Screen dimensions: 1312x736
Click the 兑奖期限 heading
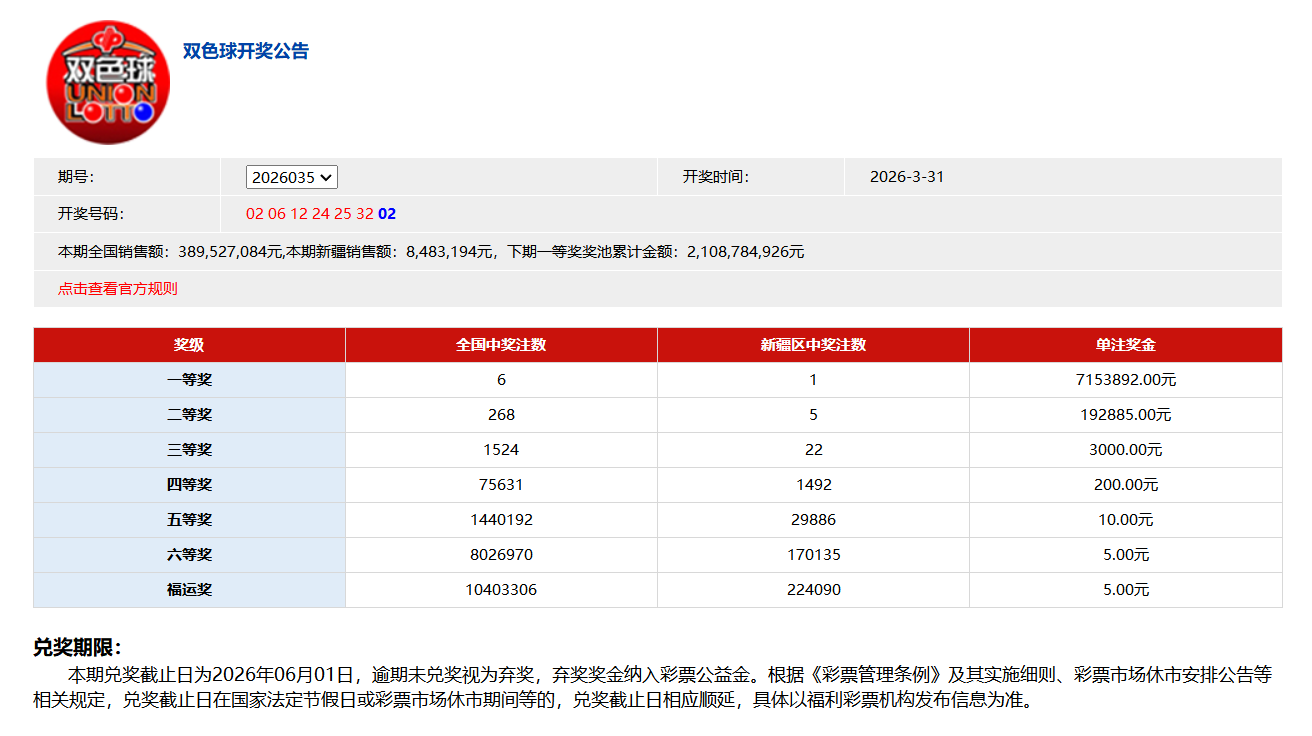click(77, 648)
